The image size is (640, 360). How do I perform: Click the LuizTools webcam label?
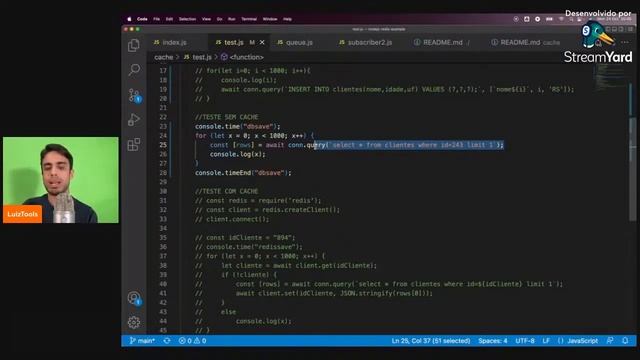point(22,214)
